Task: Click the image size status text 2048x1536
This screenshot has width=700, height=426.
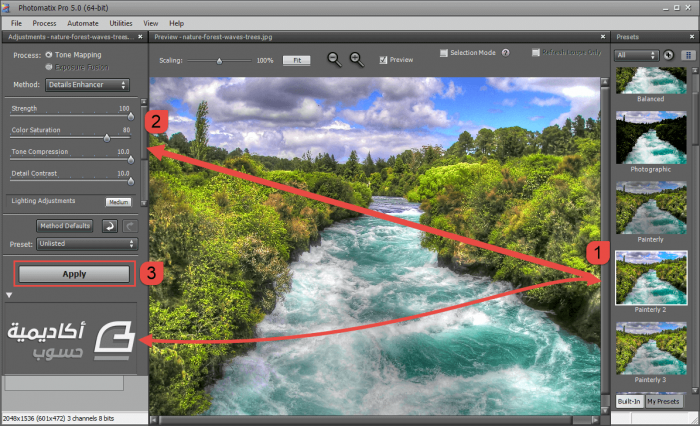Action: point(58,418)
